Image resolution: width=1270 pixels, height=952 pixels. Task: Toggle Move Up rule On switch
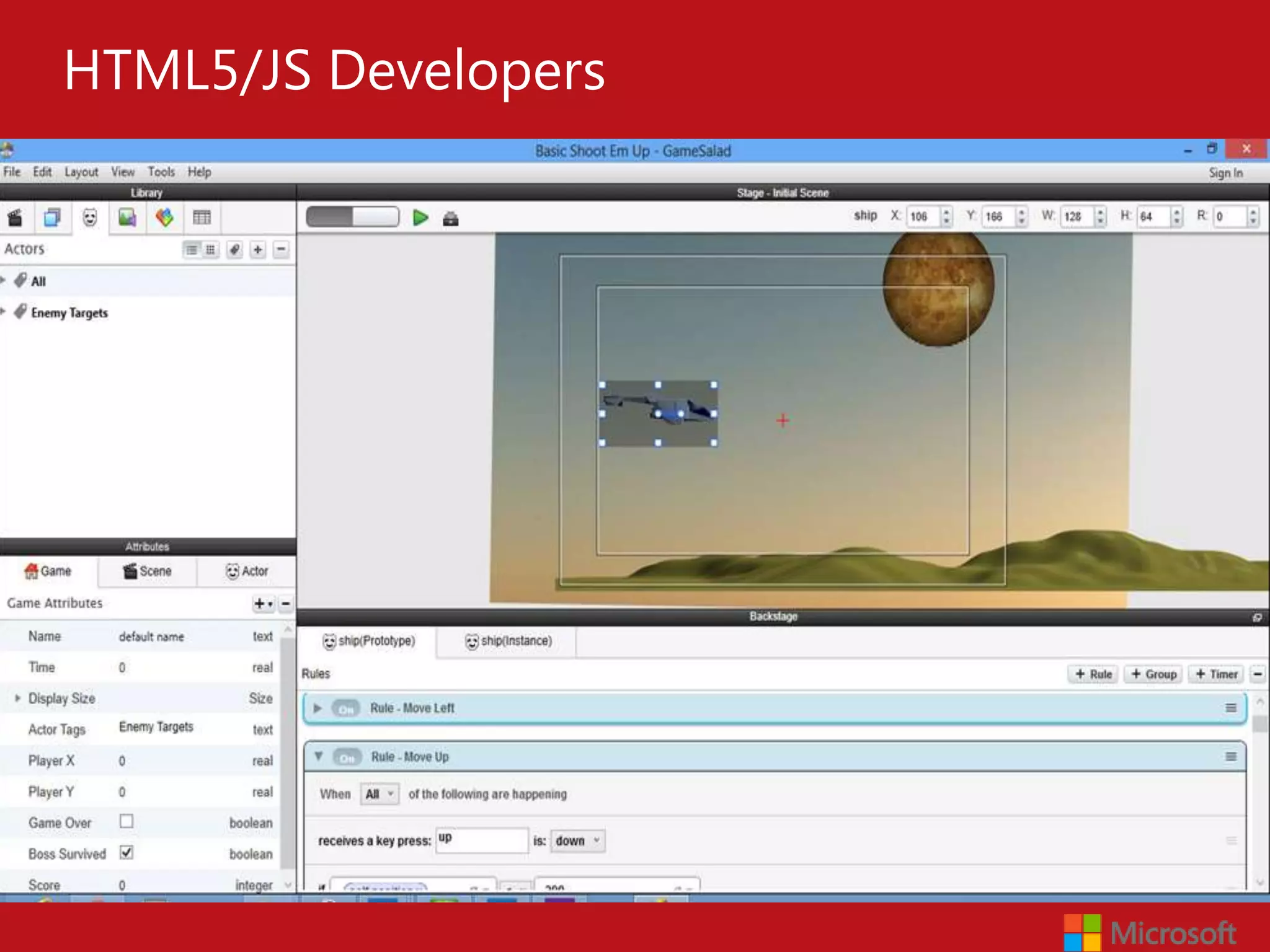(347, 757)
